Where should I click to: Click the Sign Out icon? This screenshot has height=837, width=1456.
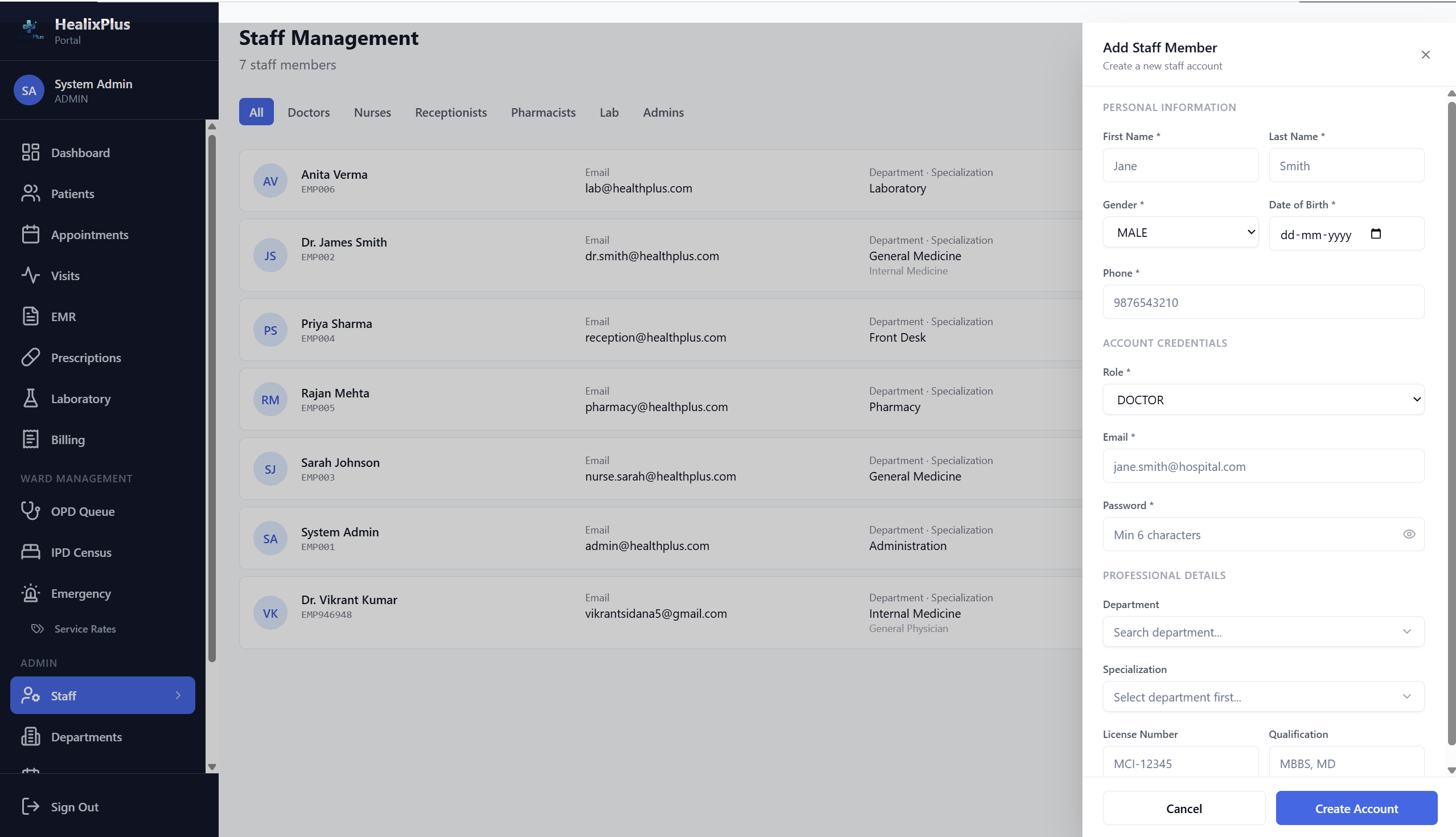tap(31, 806)
